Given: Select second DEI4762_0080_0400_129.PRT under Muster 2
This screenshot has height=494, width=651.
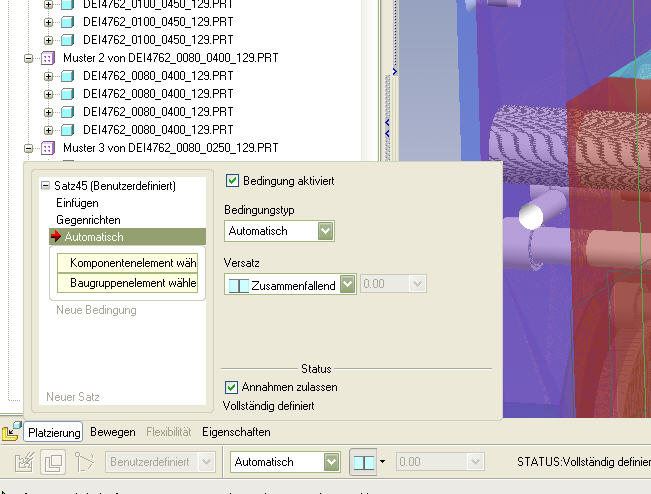Looking at the screenshot, I should pyautogui.click(x=158, y=94).
